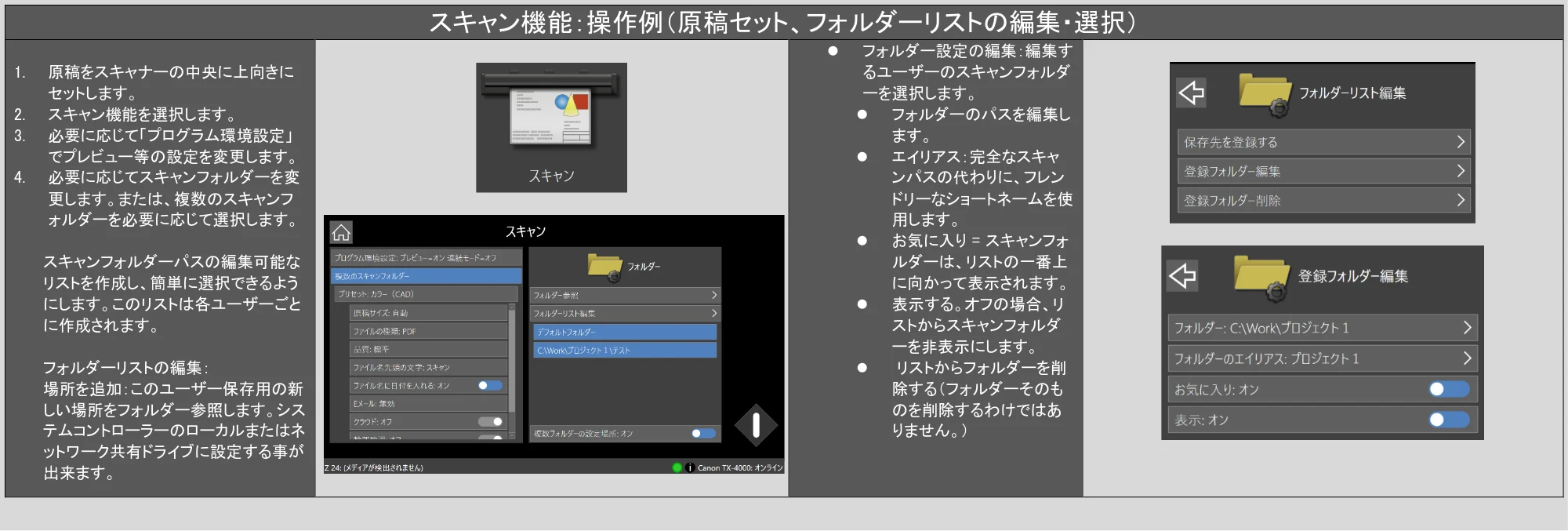Toggle 複数フォルダーの設定場所 switch
Image resolution: width=1568 pixels, height=531 pixels.
tap(703, 433)
